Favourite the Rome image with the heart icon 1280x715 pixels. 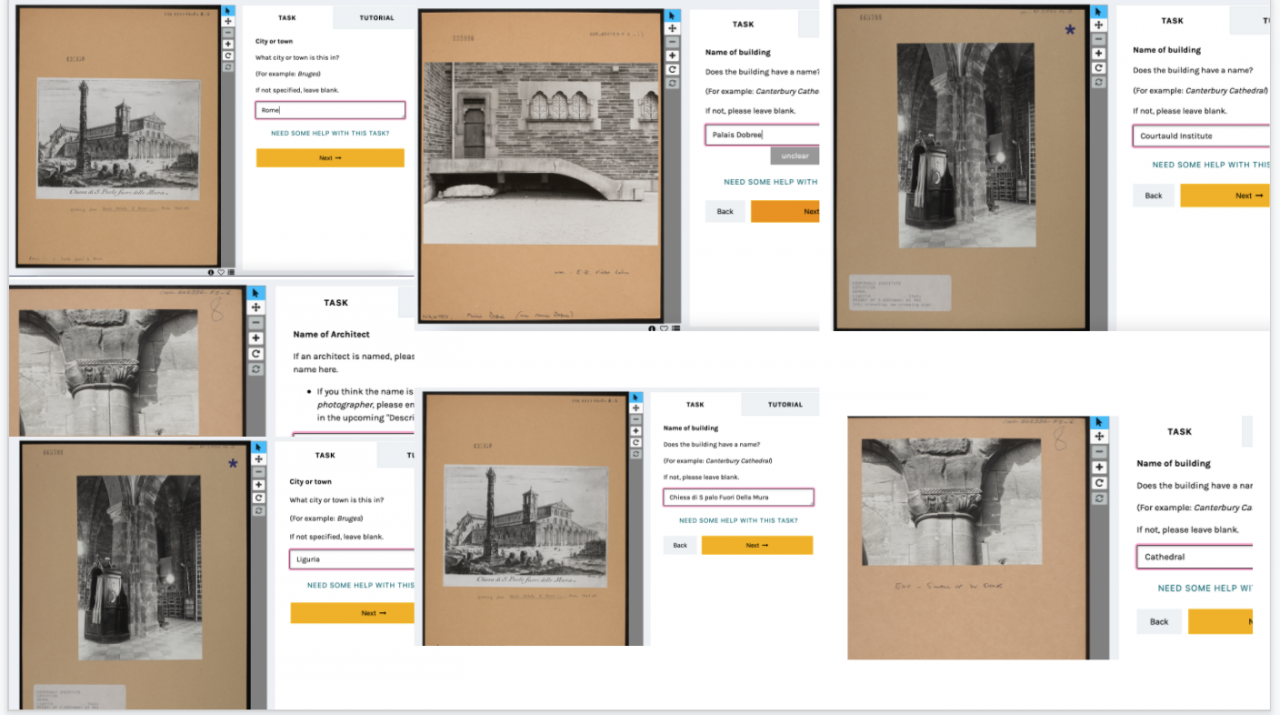point(221,271)
